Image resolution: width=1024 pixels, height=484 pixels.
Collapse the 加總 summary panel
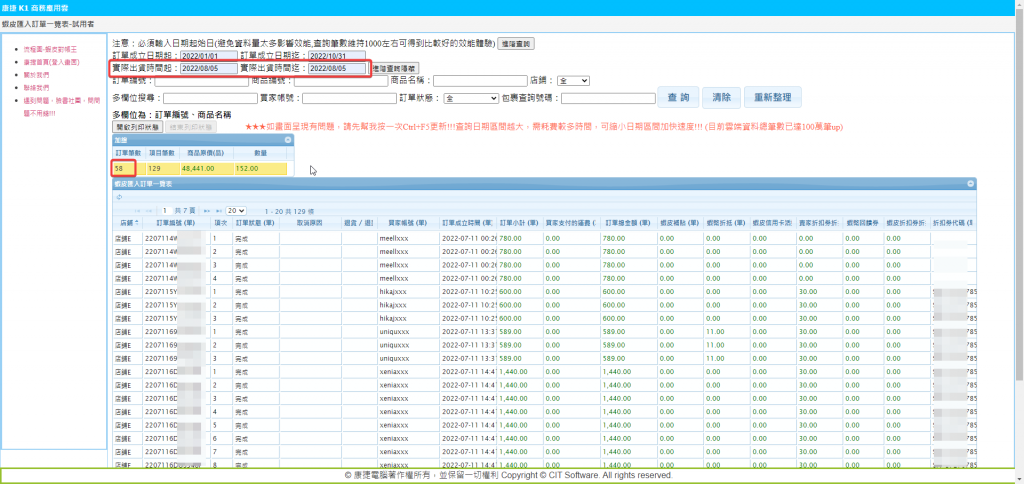288,140
